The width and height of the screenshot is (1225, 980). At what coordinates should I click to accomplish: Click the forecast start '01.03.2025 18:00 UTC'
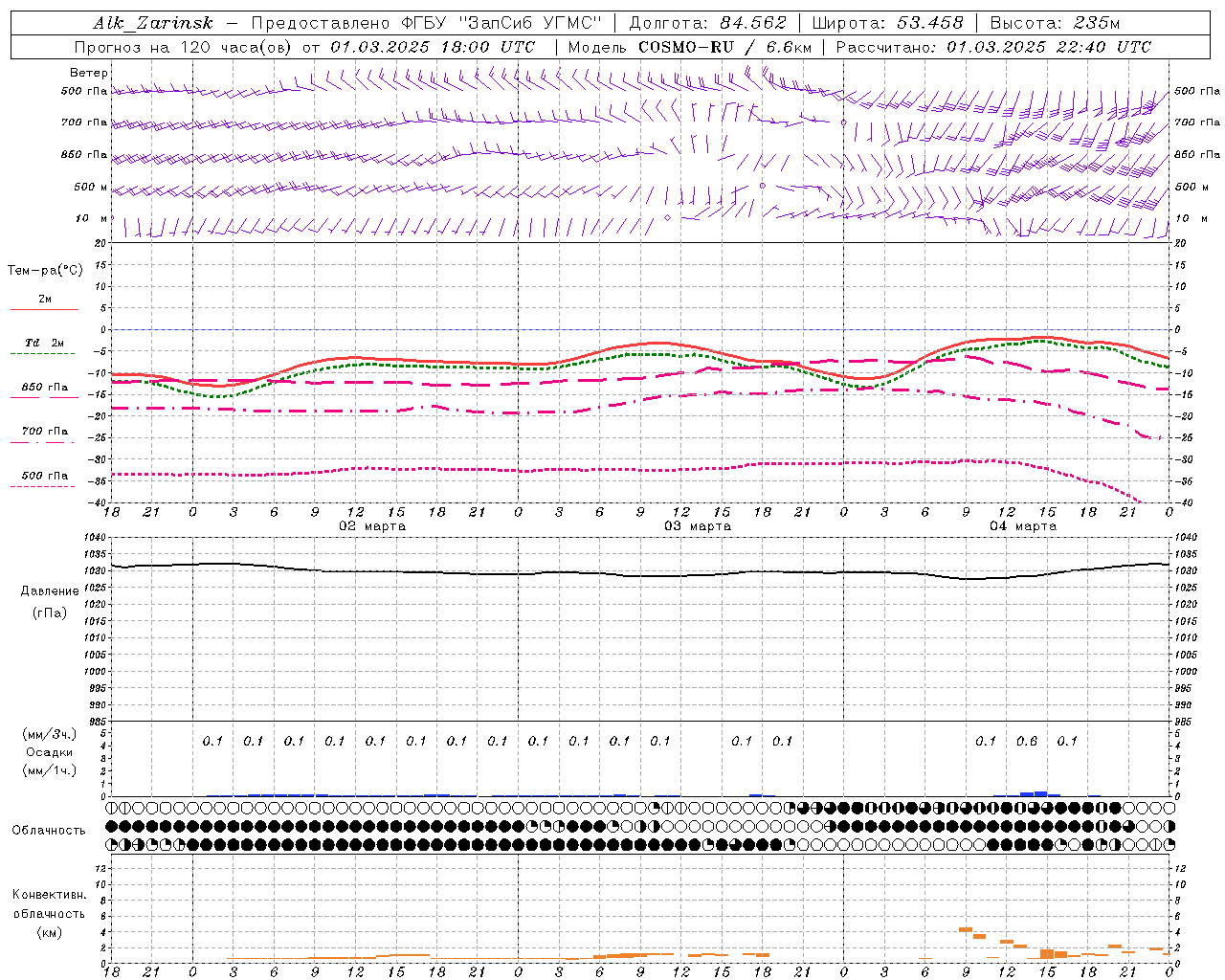(433, 47)
